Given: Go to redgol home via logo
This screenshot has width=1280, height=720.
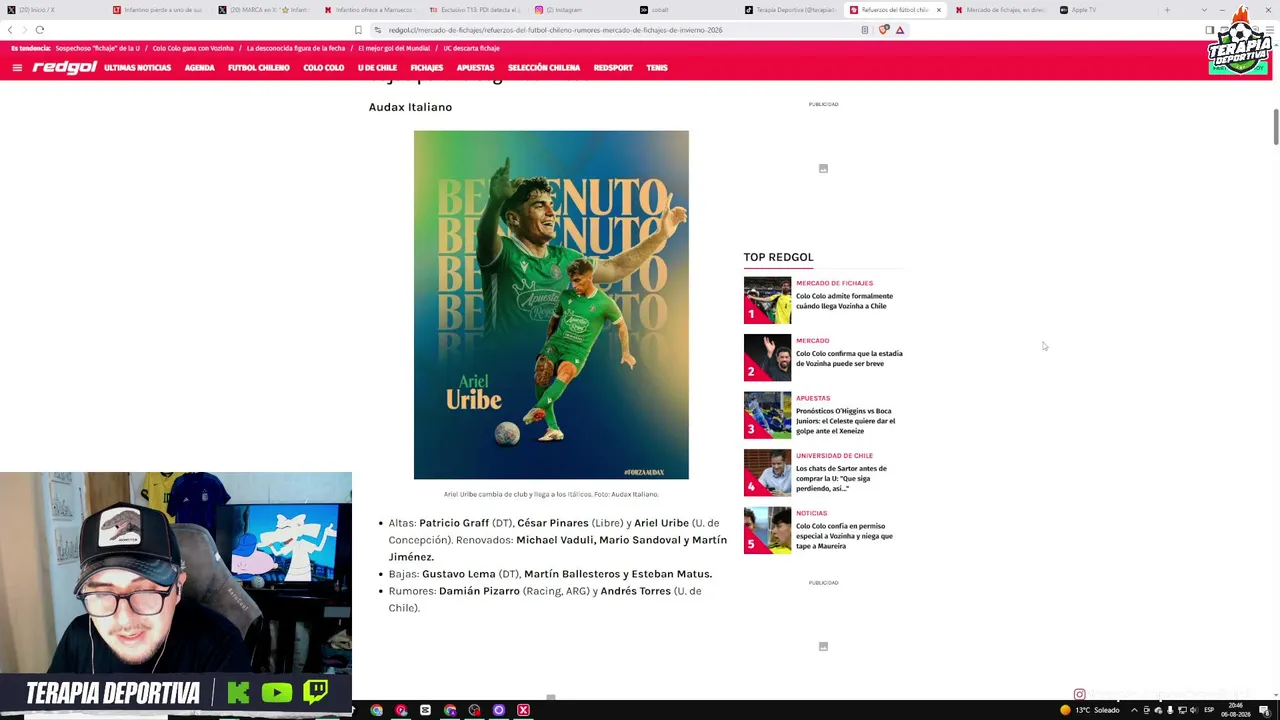Looking at the screenshot, I should pos(65,68).
